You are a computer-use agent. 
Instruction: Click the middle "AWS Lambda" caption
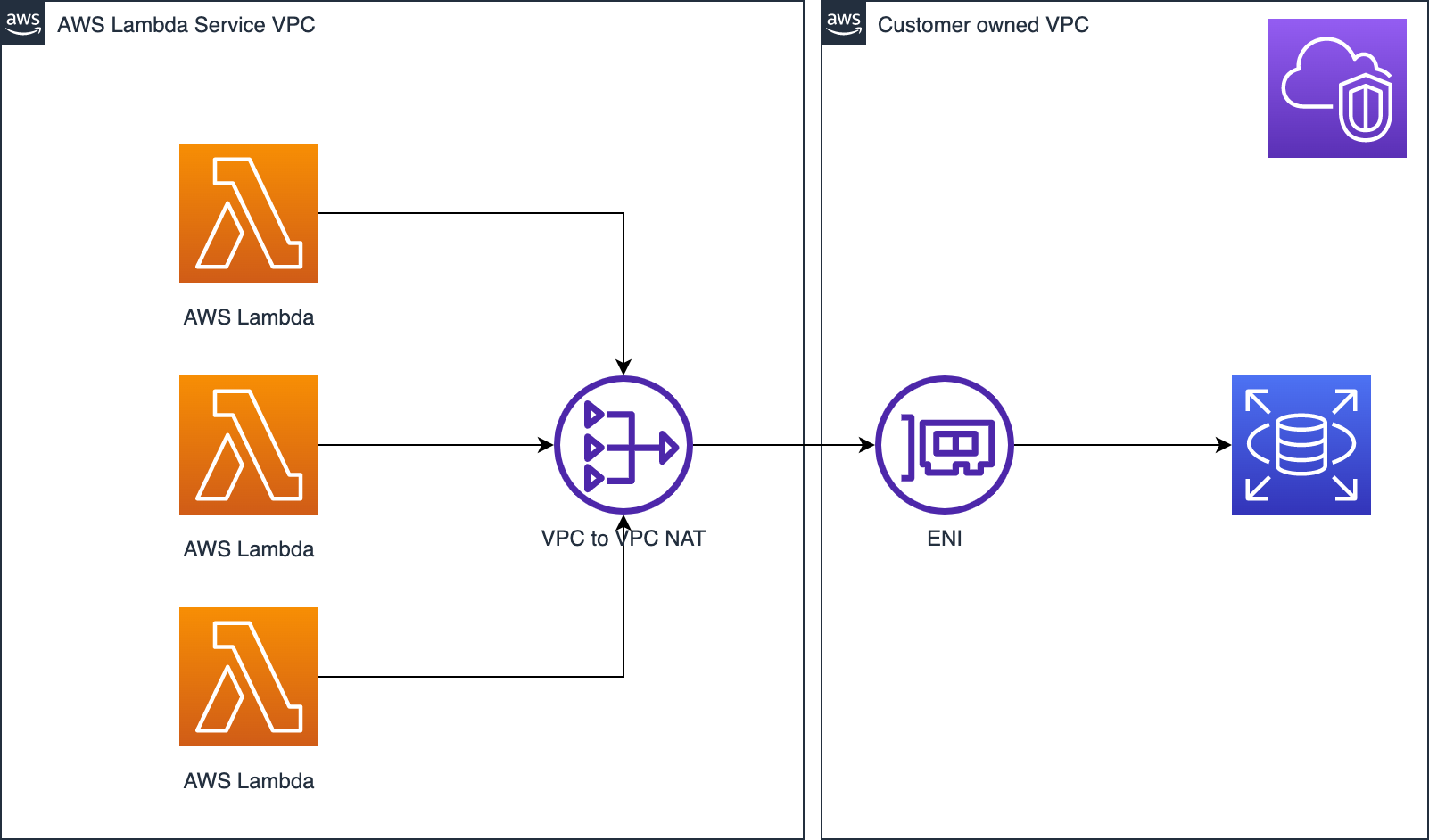click(x=249, y=549)
